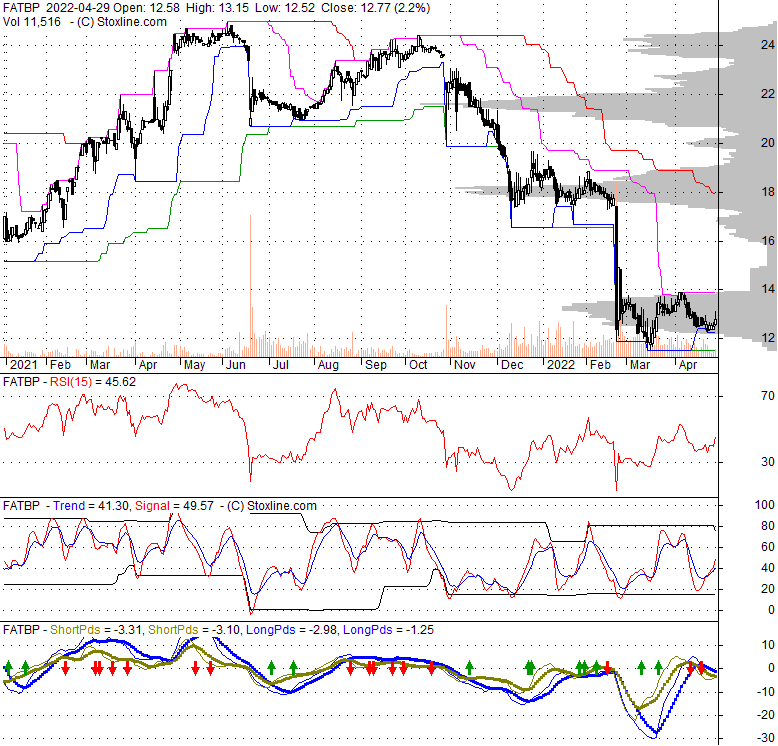Image resolution: width=778 pixels, height=746 pixels.
Task: Click the 'High: 13.15' value
Action: 219,8
